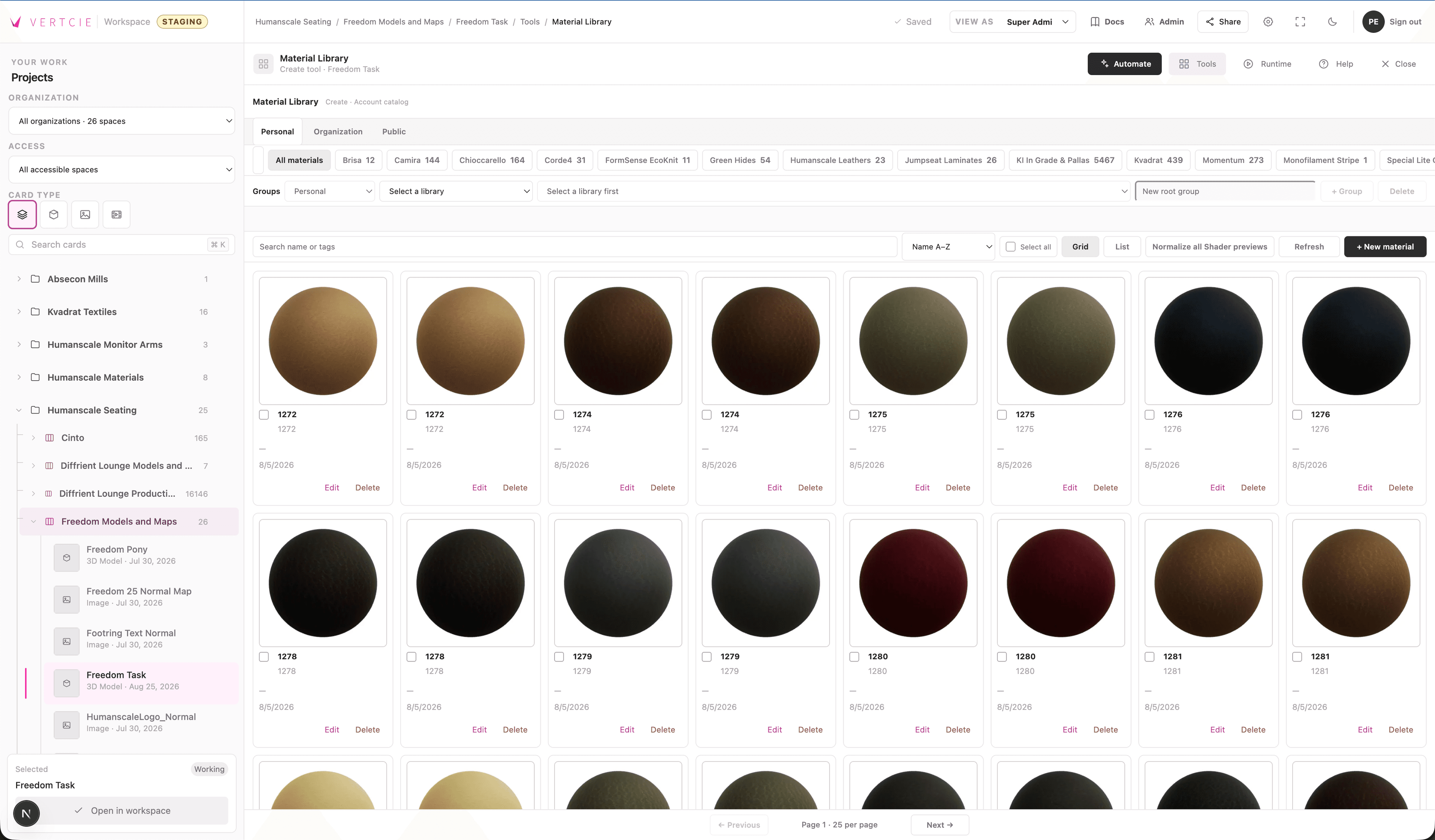Tick checkbox of first 1280 material
Screen dimensions: 1435x840
point(854,657)
